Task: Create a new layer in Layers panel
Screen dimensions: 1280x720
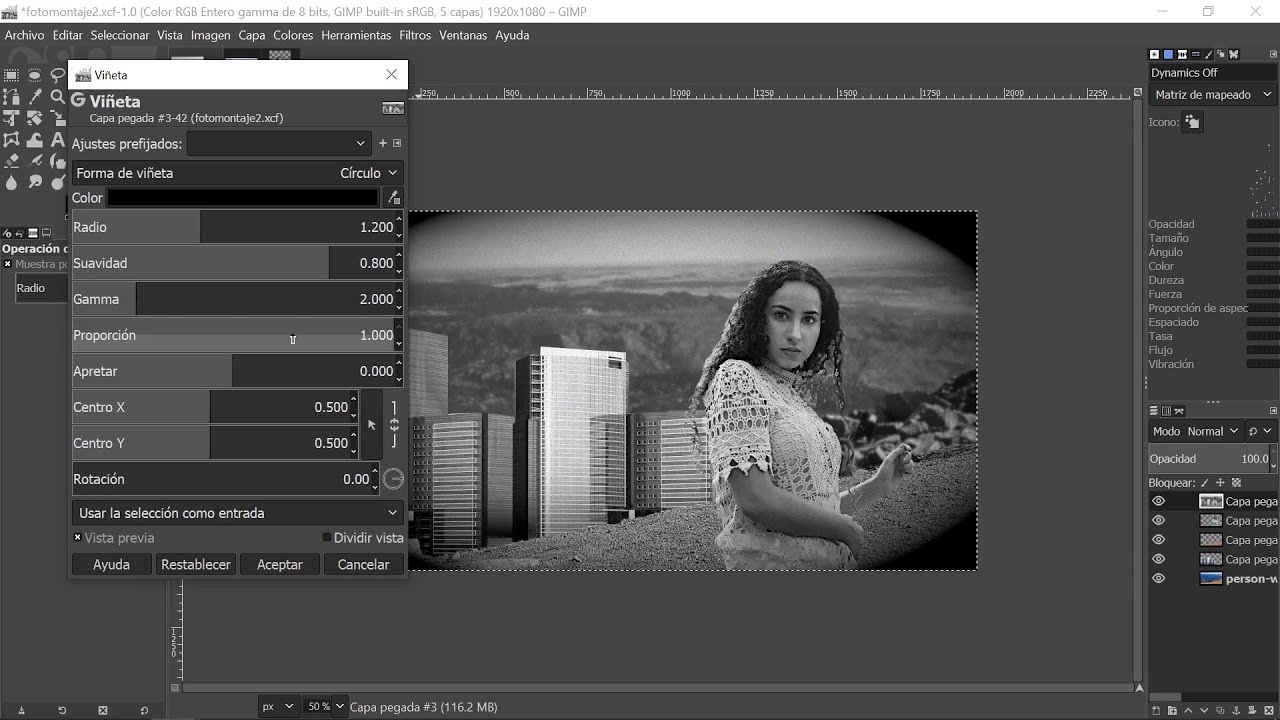Action: [x=1156, y=711]
